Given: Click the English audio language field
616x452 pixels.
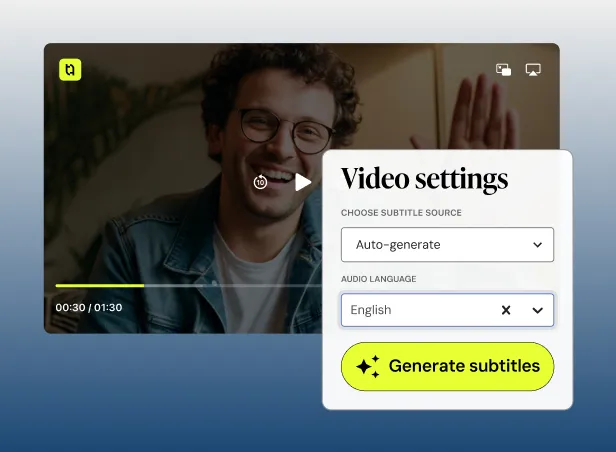Looking at the screenshot, I should click(447, 310).
